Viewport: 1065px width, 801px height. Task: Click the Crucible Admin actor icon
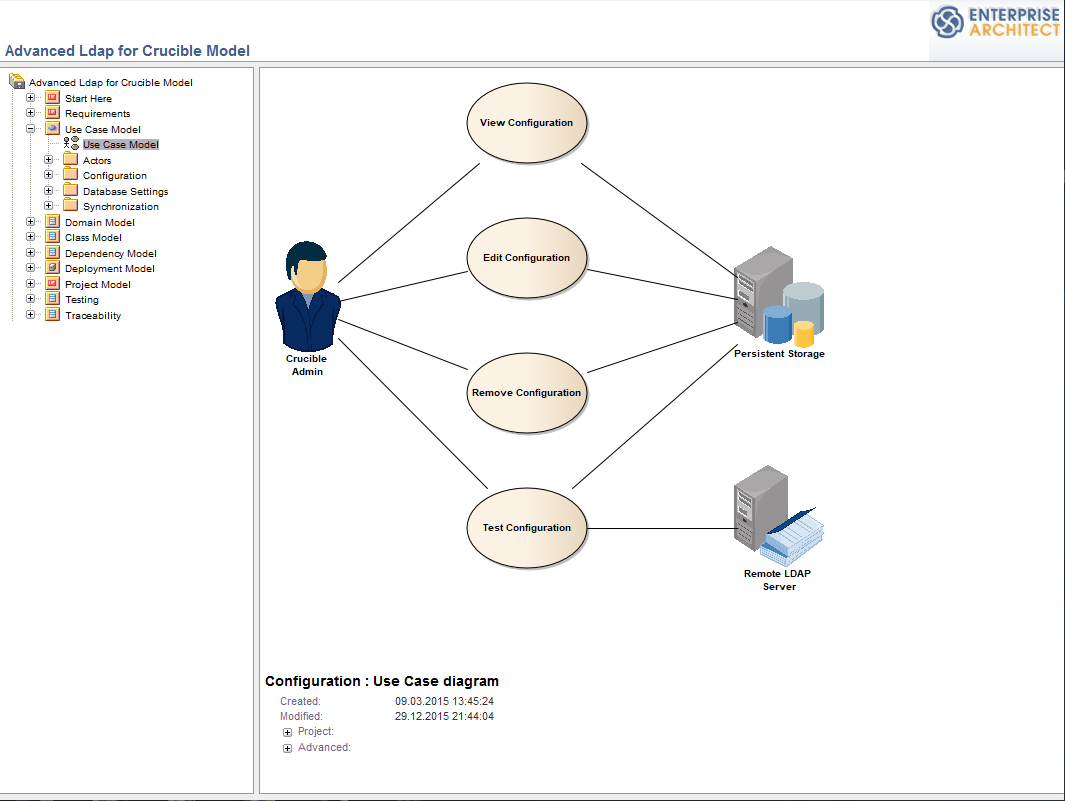pyautogui.click(x=307, y=296)
